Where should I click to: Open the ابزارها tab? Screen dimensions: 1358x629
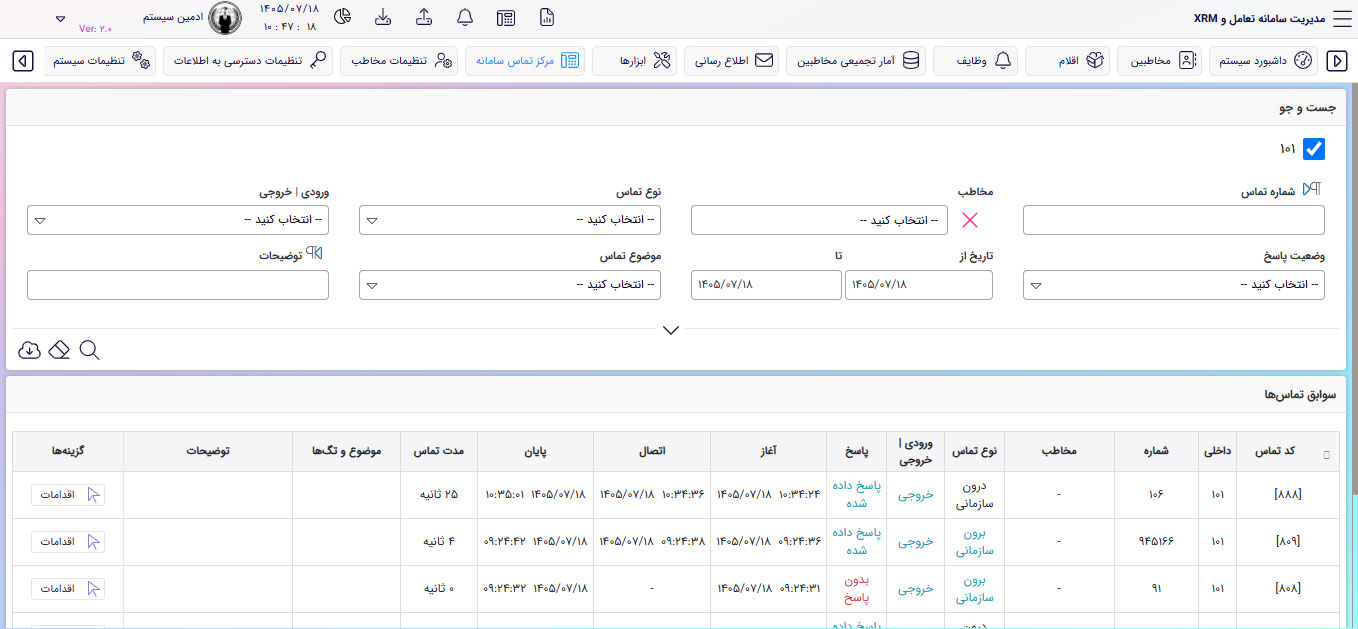(x=636, y=61)
